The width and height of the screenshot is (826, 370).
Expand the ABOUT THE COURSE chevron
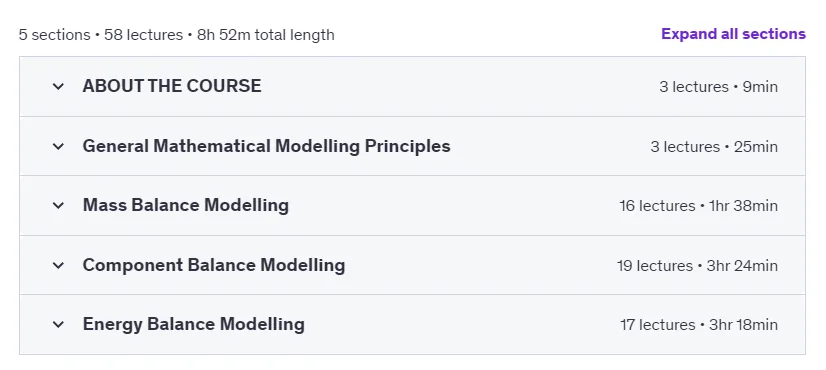[58, 86]
